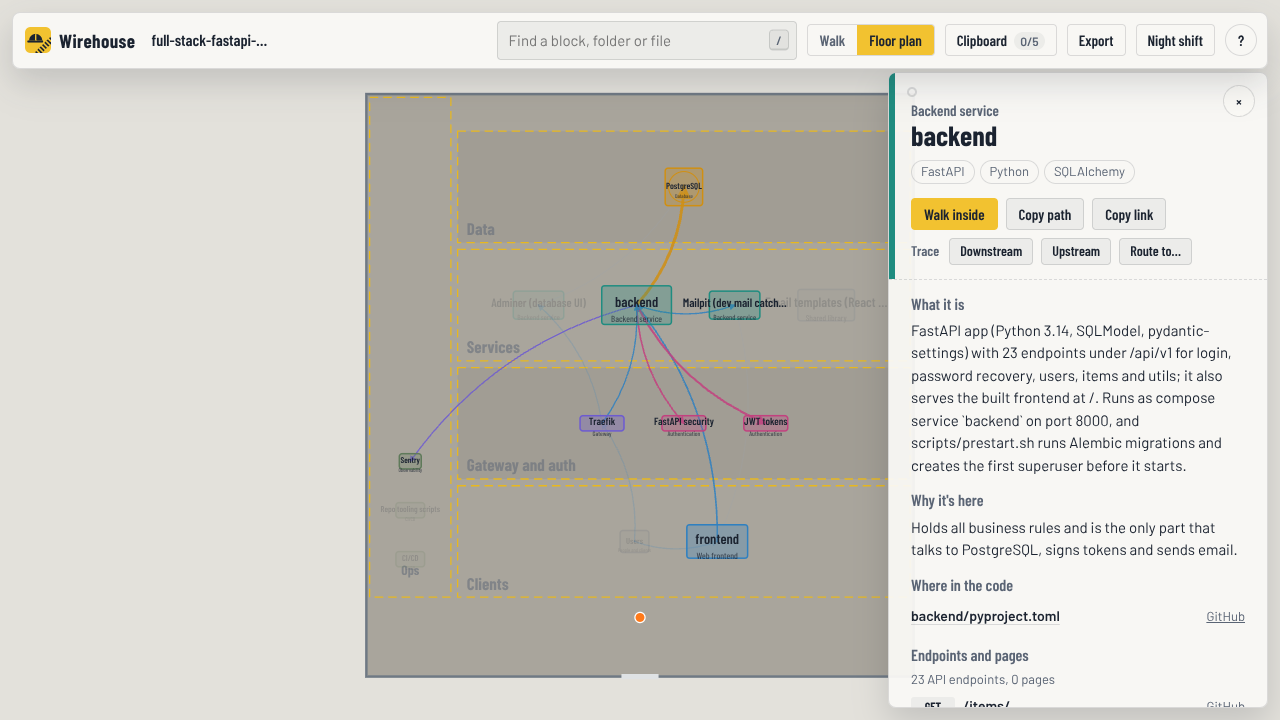Click the Python tag chip

point(1009,172)
